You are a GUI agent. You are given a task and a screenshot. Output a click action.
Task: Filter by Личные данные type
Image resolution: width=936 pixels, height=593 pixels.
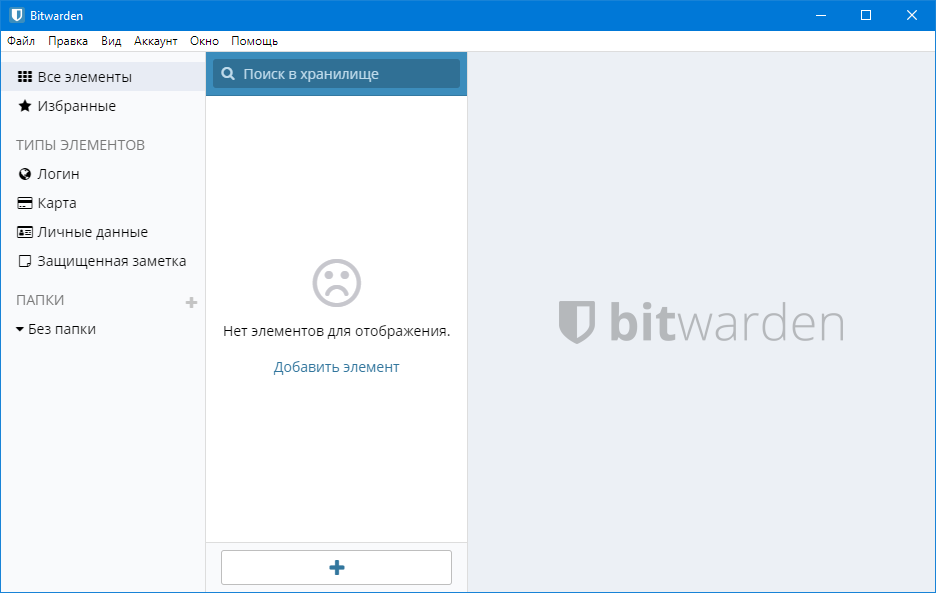[x=103, y=232]
